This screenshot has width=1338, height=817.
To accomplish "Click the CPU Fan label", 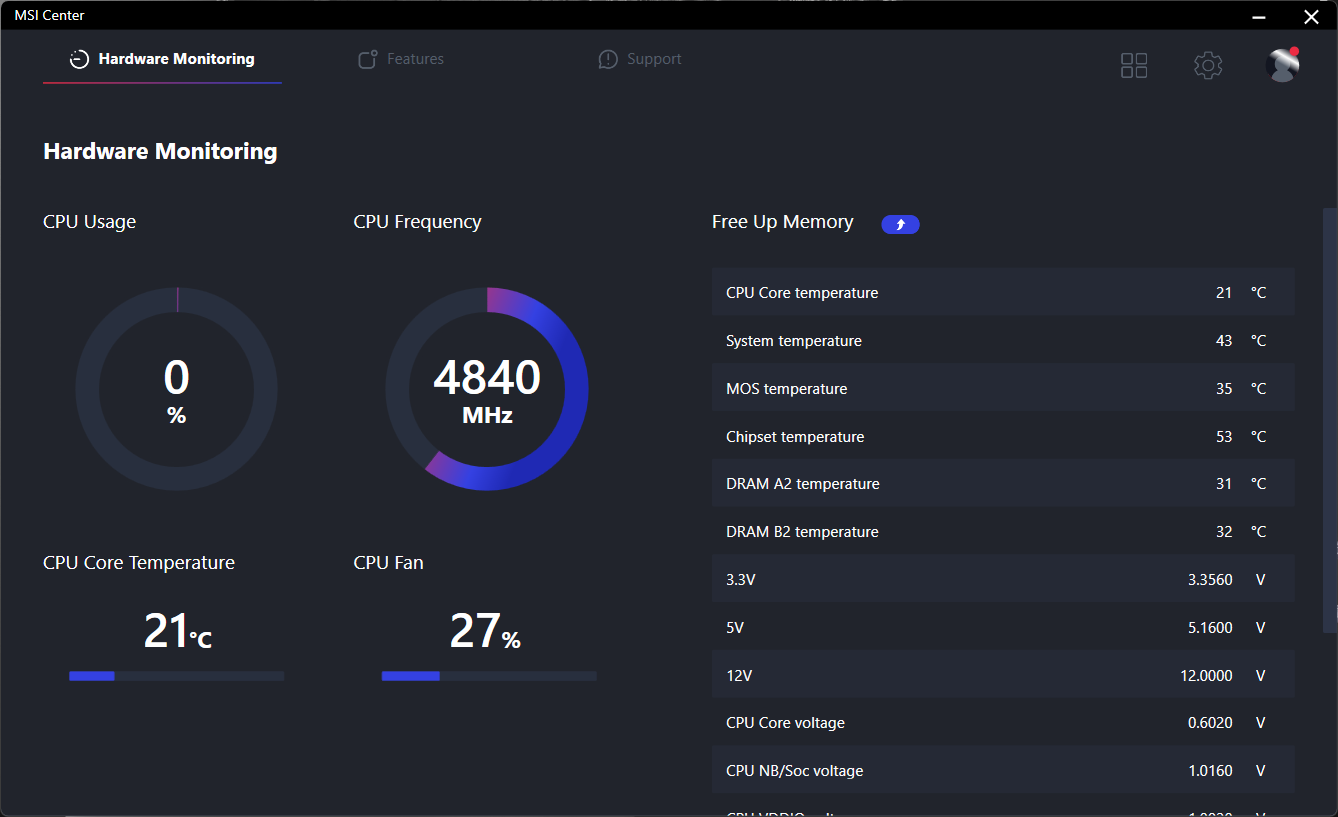I will (x=388, y=563).
